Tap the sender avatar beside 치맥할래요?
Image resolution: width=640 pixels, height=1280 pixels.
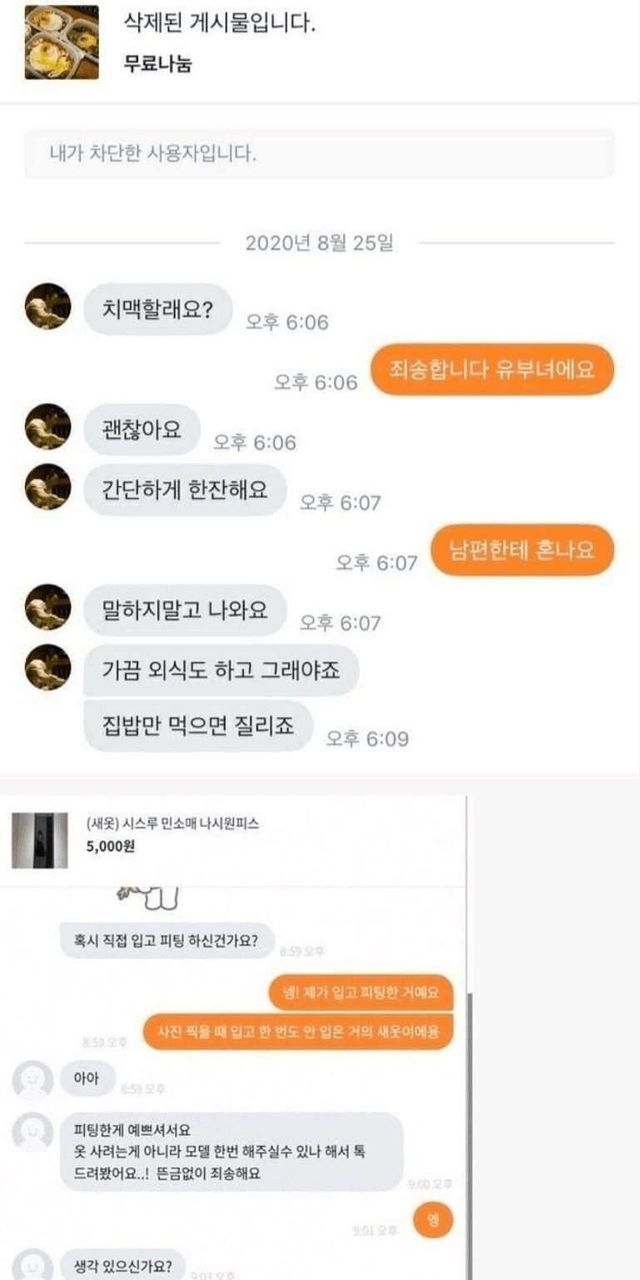[x=48, y=306]
